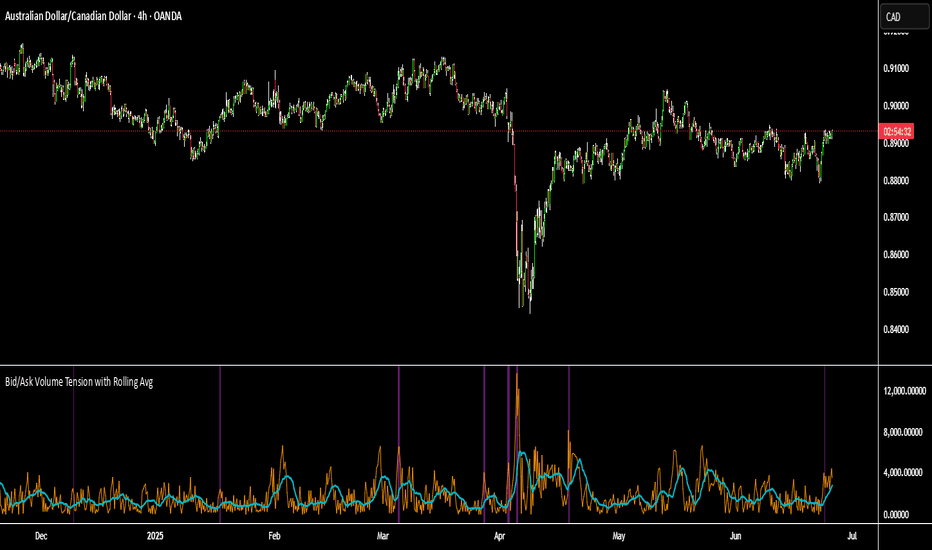Click the Australian Dollar/Canadian Dollar chart title
Image resolution: width=932 pixels, height=550 pixels.
(93, 16)
